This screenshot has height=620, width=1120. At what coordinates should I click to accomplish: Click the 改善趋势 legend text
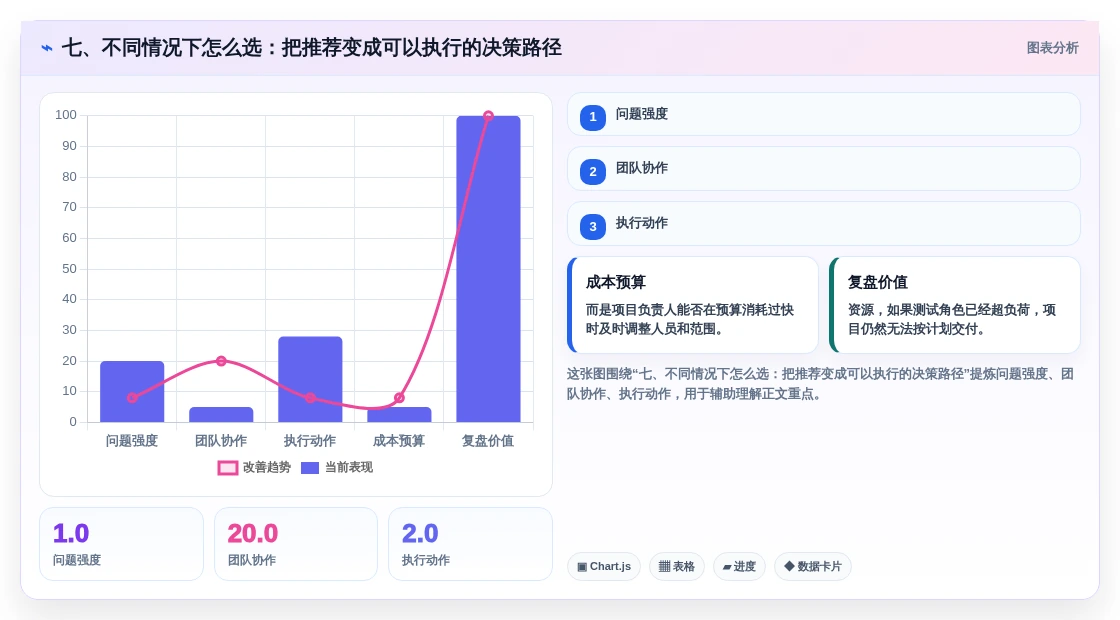(x=267, y=467)
